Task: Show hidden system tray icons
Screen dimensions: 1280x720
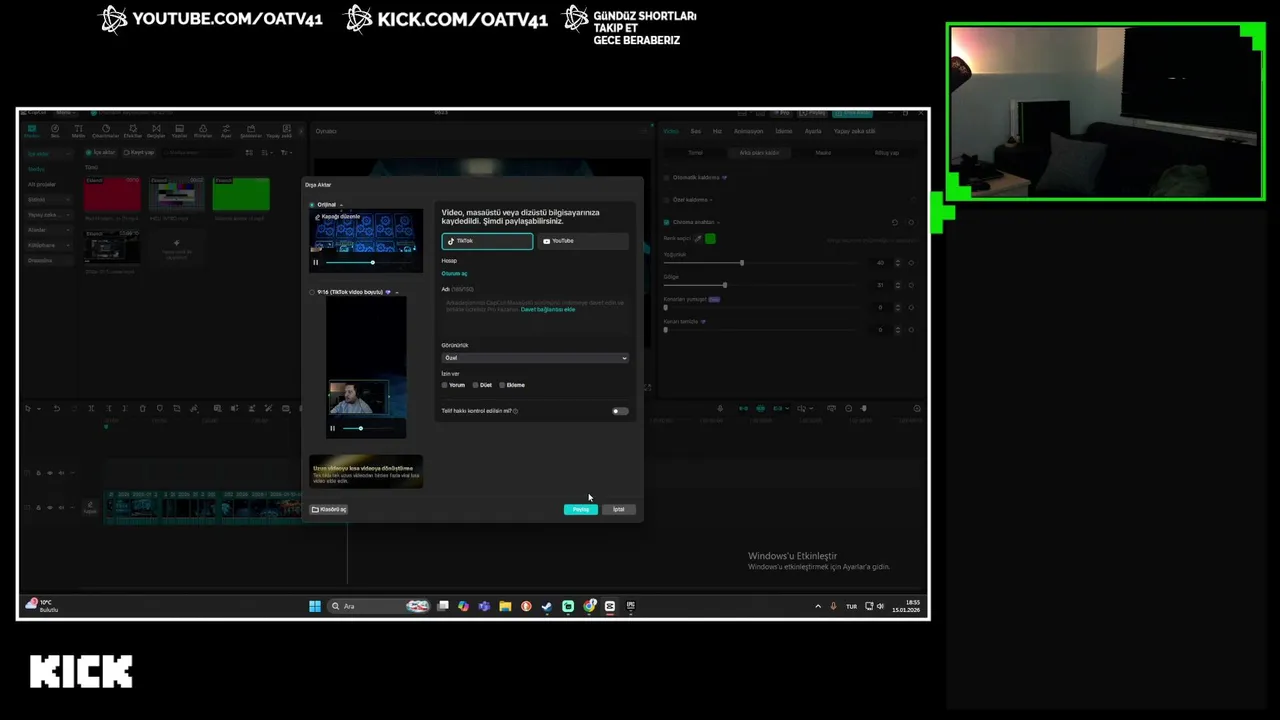Action: (x=818, y=606)
